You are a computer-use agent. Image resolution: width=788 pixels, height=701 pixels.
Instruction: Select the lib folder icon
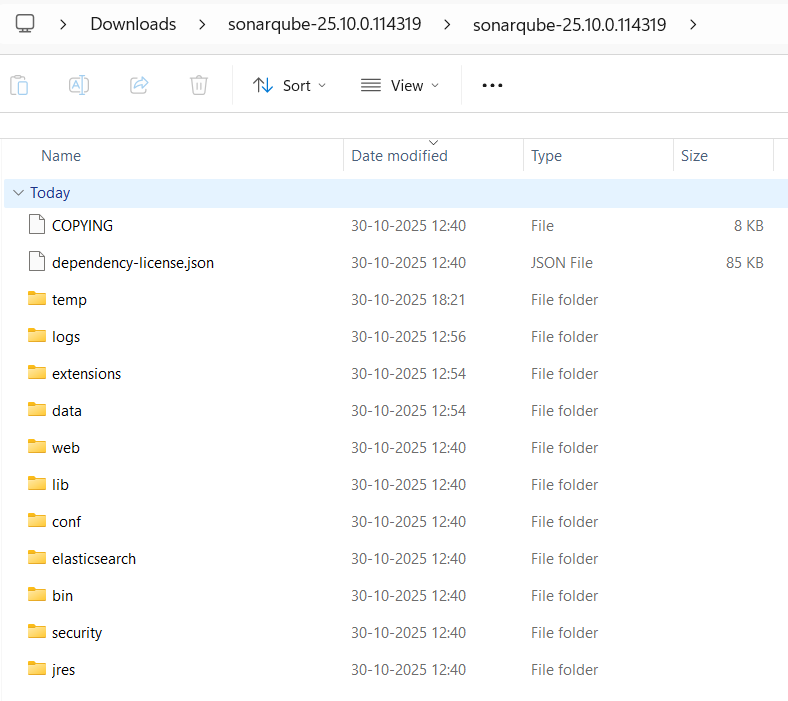click(37, 483)
